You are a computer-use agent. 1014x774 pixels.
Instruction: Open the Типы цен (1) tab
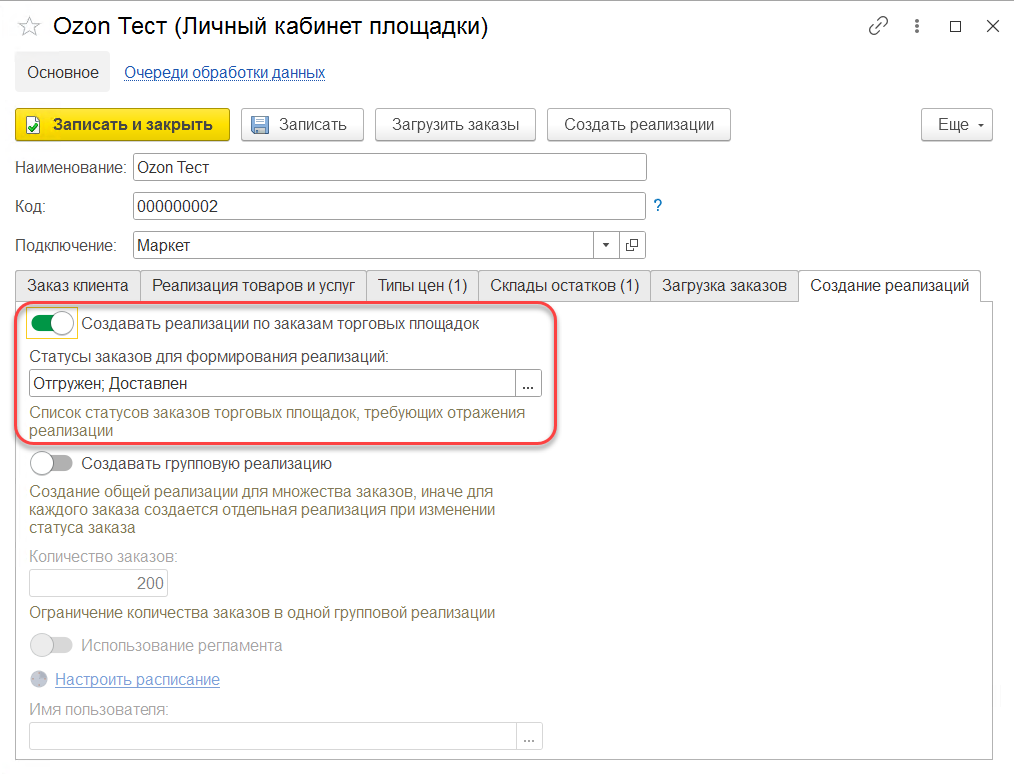422,286
